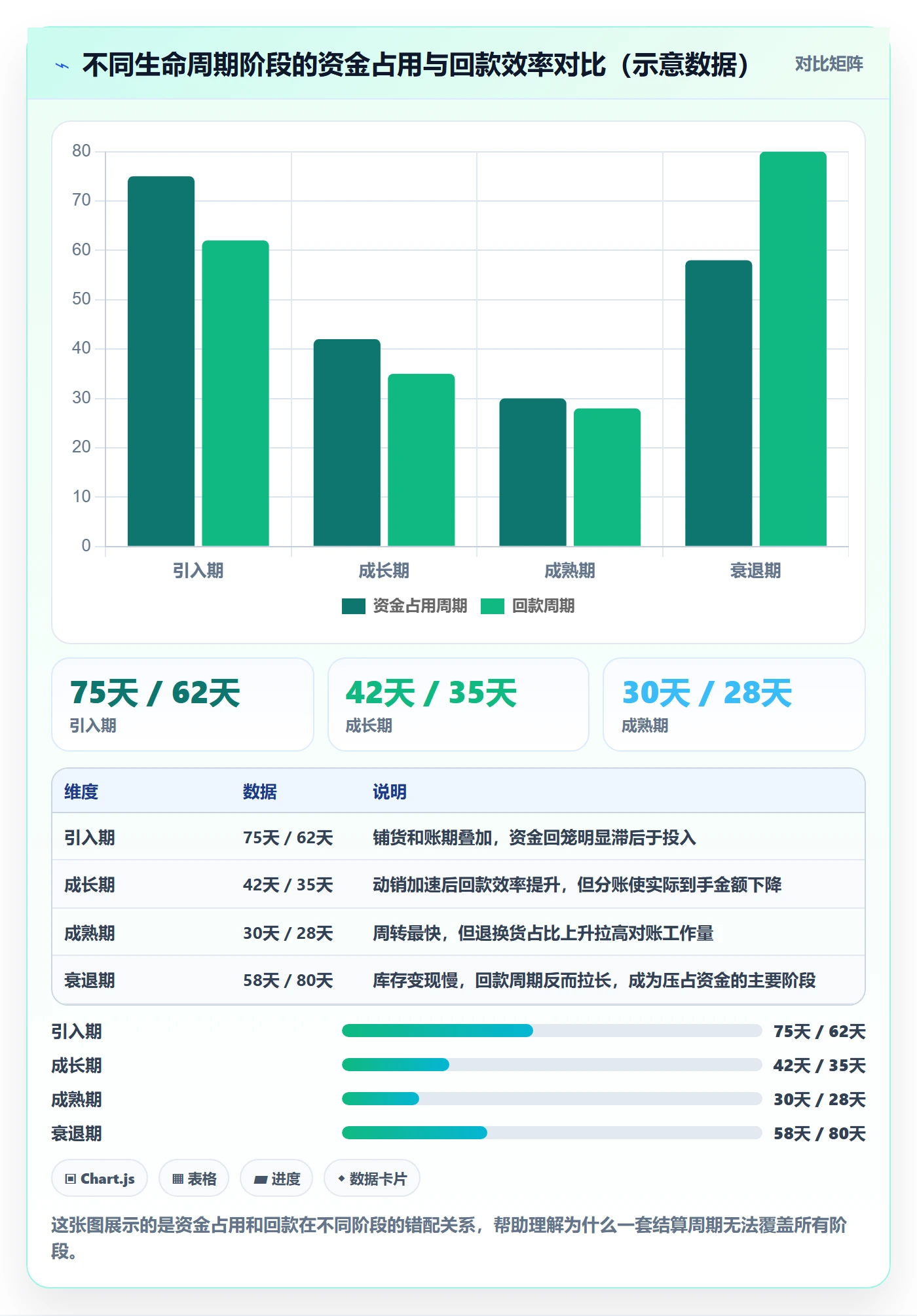Click the 引入期 资金占用周期 dark bar
Screen dimensions: 917x1316
[x=161, y=361]
